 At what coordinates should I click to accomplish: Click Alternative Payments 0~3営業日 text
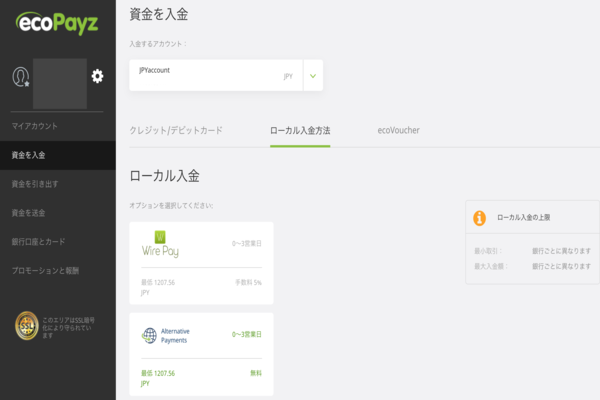coord(247,334)
